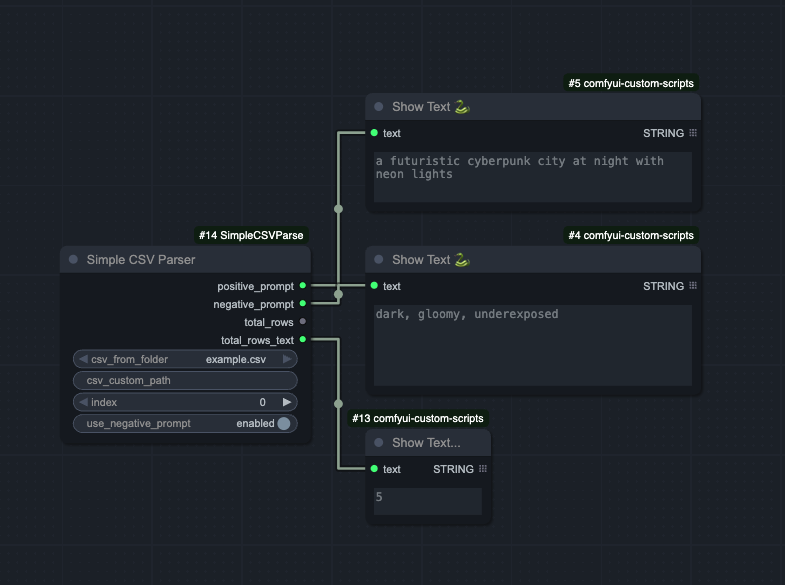Click the snake icon in node #5 title
Viewport: 785px width, 585px height.
coord(462,107)
